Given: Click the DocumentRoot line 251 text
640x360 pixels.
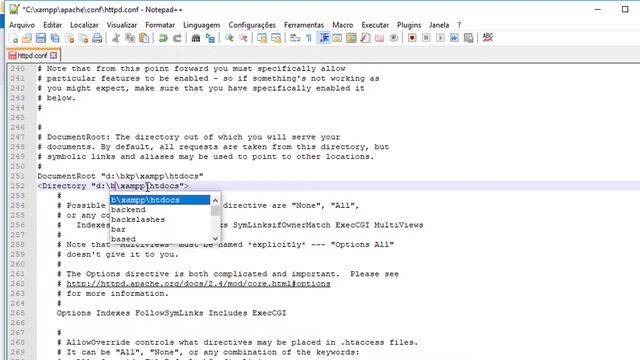Looking at the screenshot, I should click(x=120, y=176).
